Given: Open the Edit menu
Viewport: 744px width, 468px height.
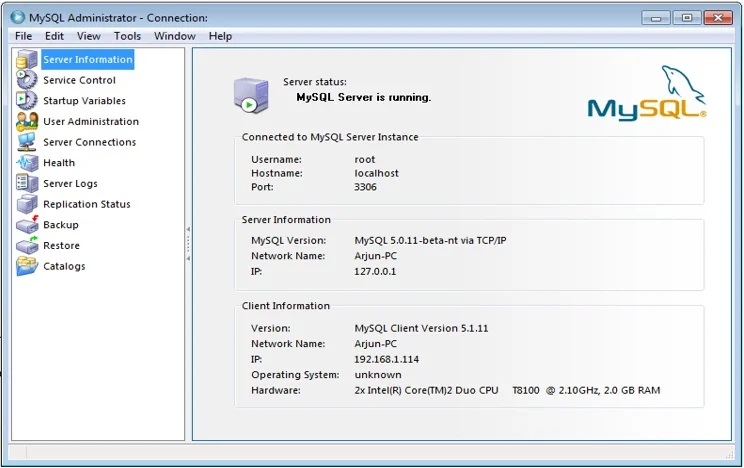Looking at the screenshot, I should click(x=54, y=36).
